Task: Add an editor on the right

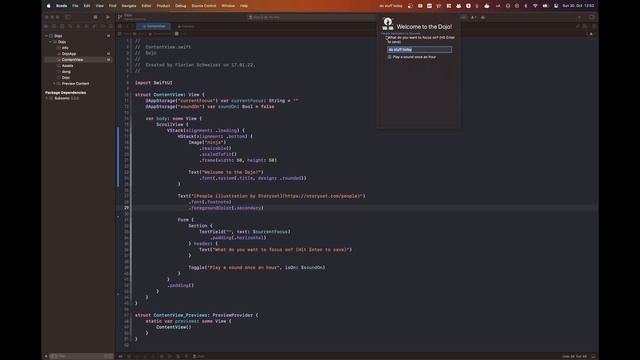Action: pos(593,26)
